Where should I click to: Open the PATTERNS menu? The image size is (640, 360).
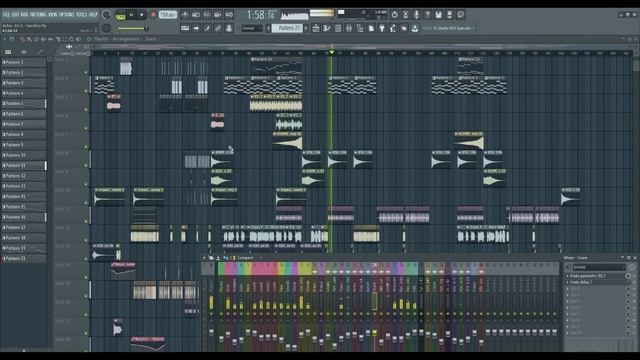tap(38, 15)
